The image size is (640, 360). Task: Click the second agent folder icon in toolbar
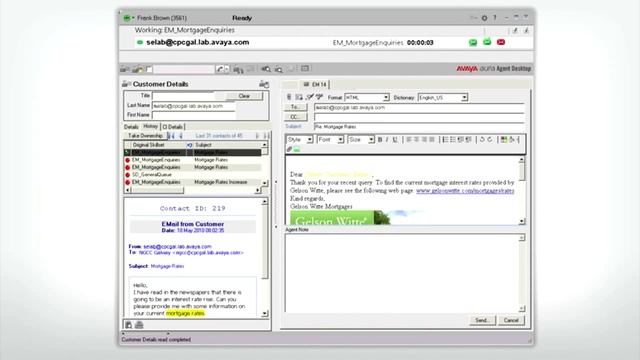(138, 69)
